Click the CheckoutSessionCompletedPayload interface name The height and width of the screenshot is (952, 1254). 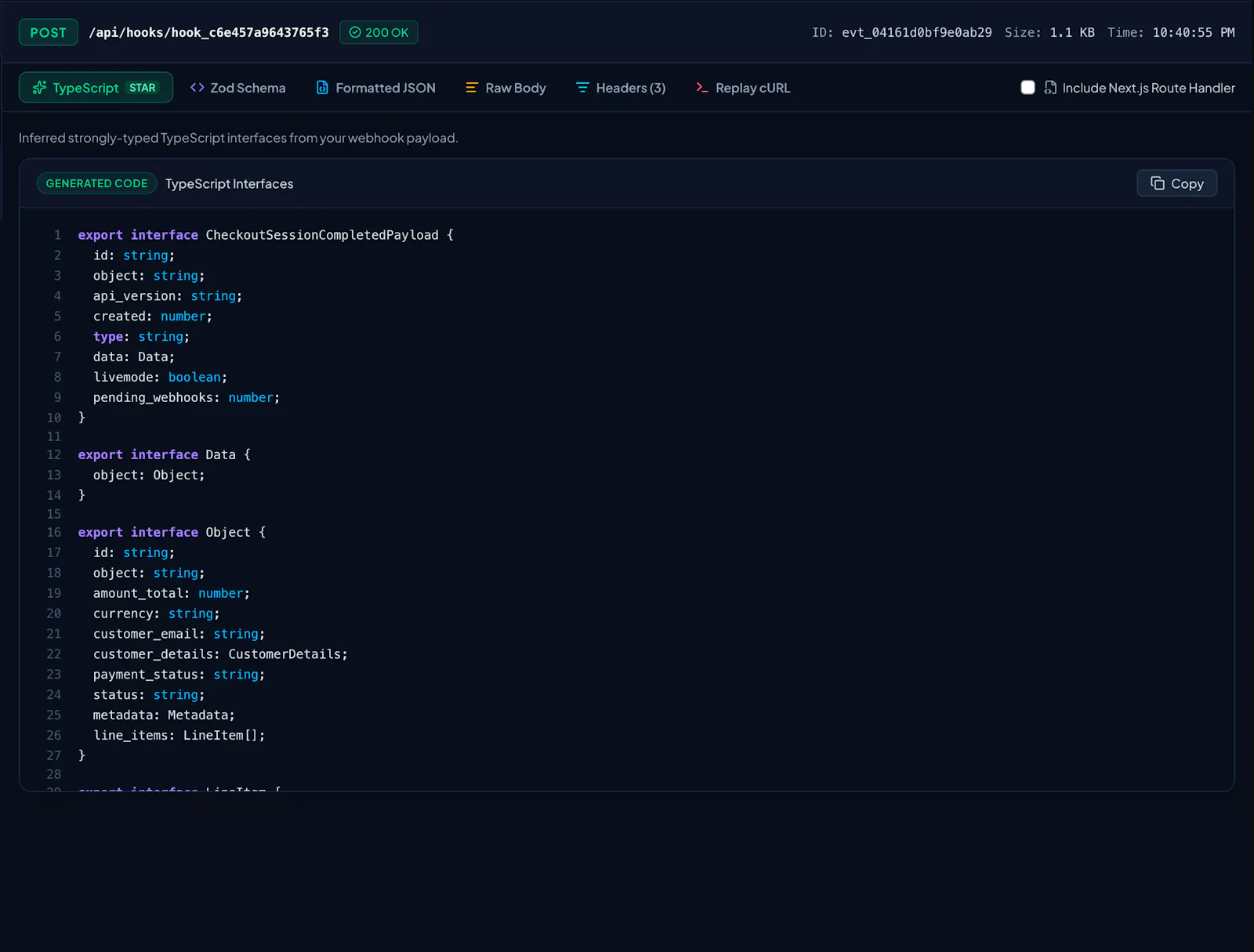click(322, 235)
